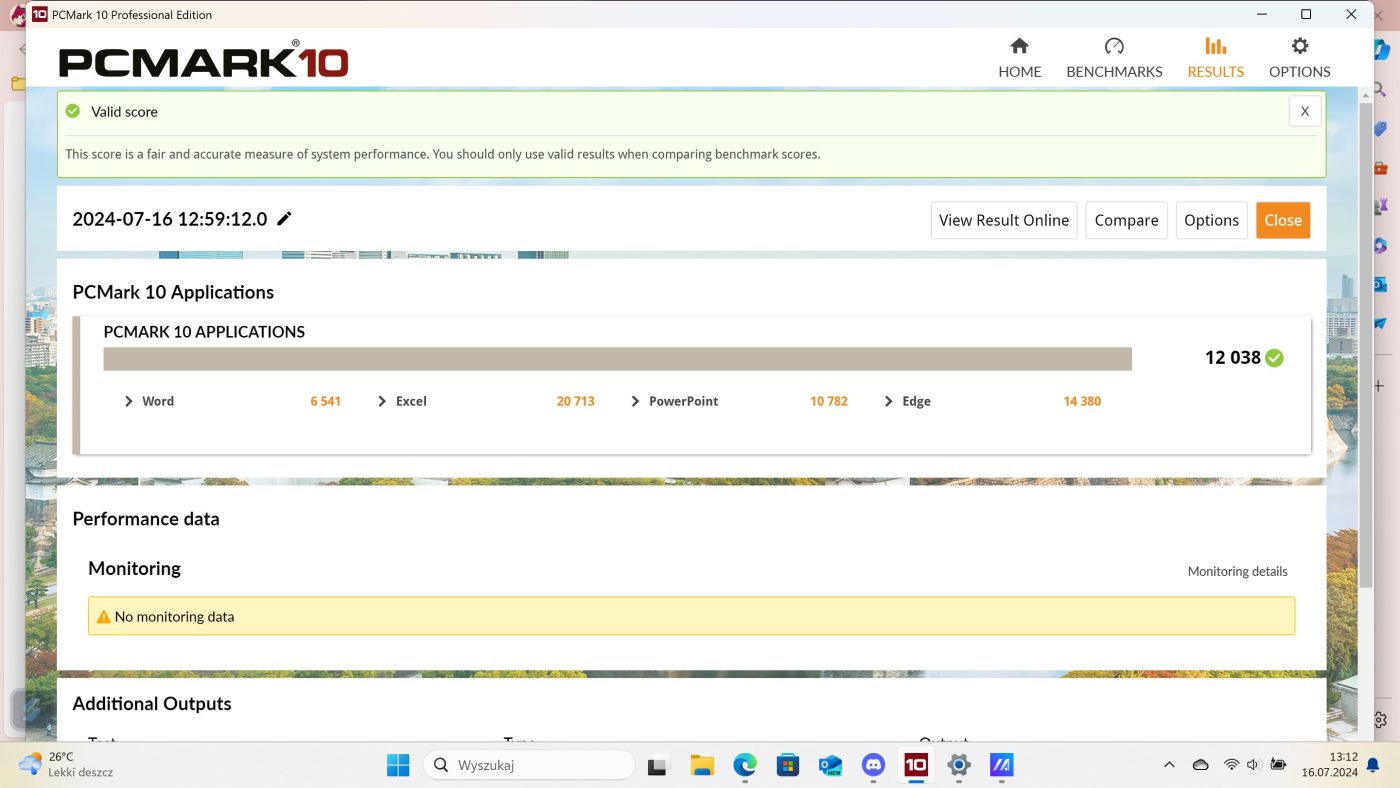Viewport: 1400px width, 788px height.
Task: Click the PCMARK 10 logo
Action: tap(203, 62)
